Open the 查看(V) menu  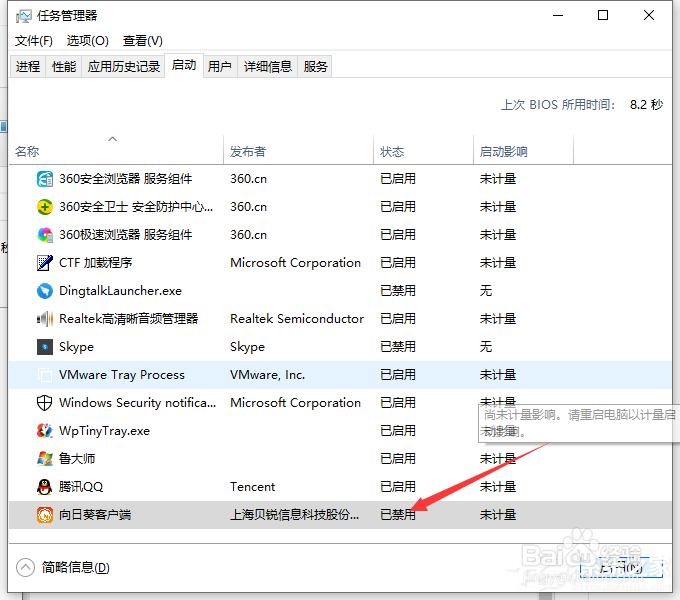tap(143, 41)
